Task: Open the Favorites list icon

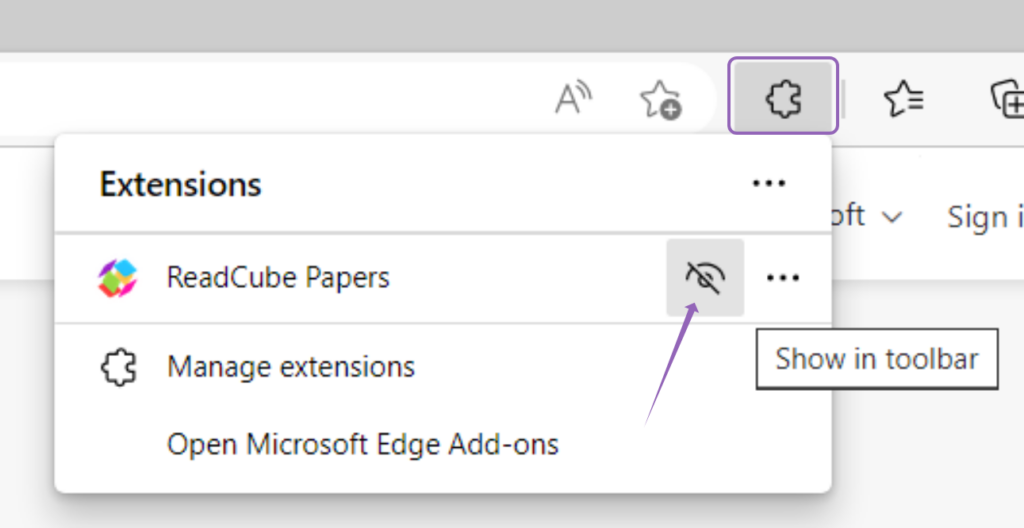Action: [904, 98]
